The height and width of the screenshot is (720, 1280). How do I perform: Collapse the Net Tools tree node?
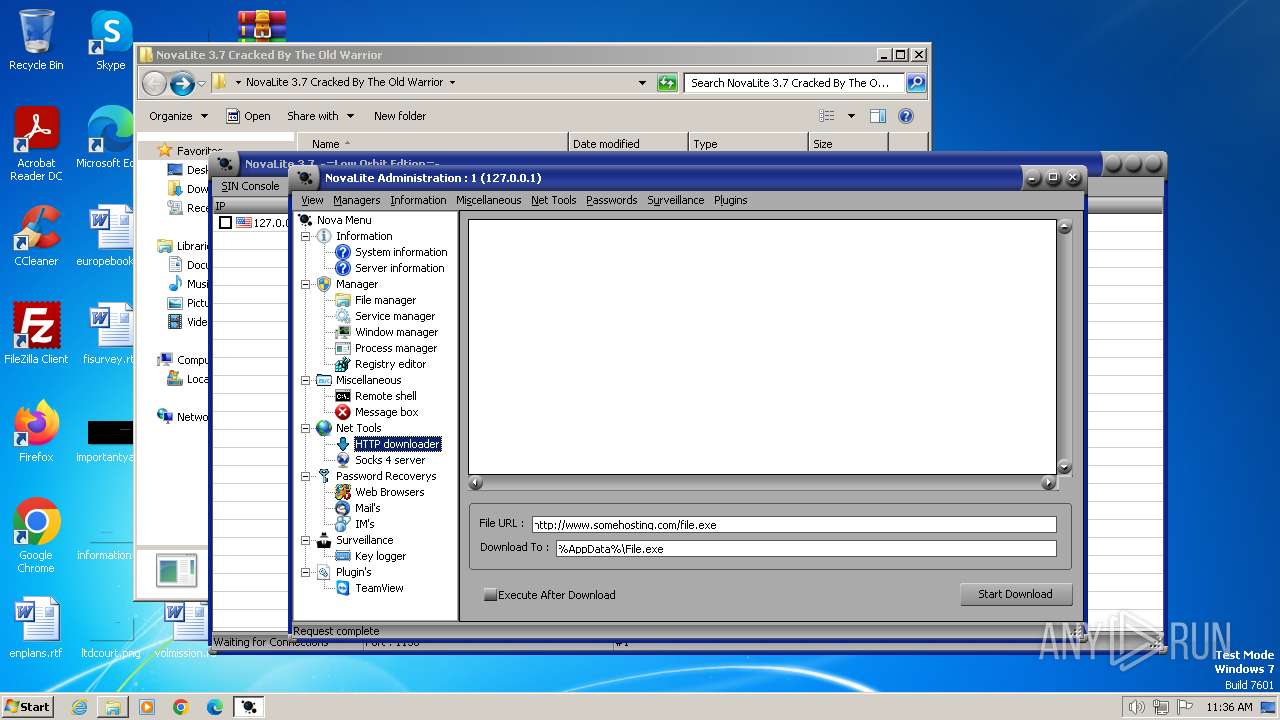[x=306, y=428]
